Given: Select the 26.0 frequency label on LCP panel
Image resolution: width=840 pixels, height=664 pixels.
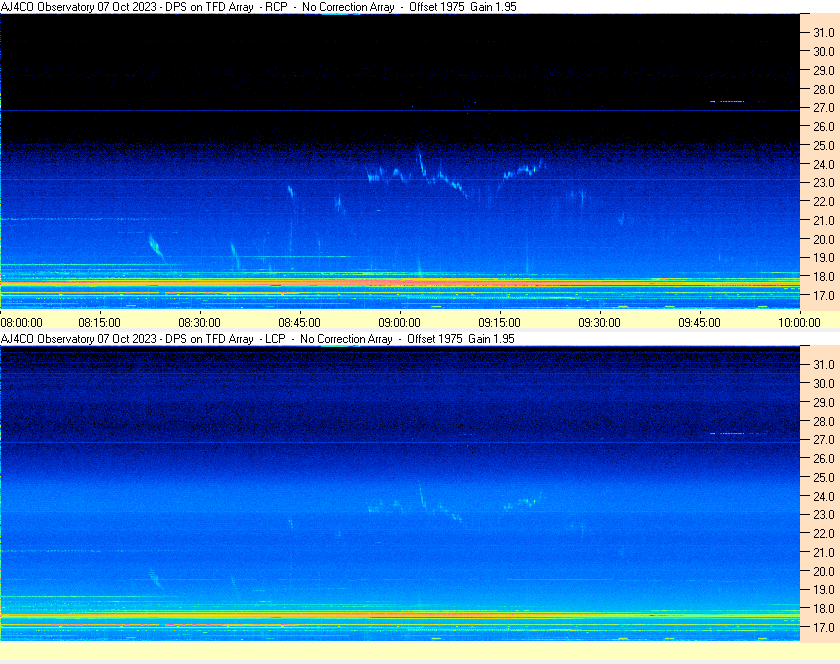Looking at the screenshot, I should [x=824, y=458].
